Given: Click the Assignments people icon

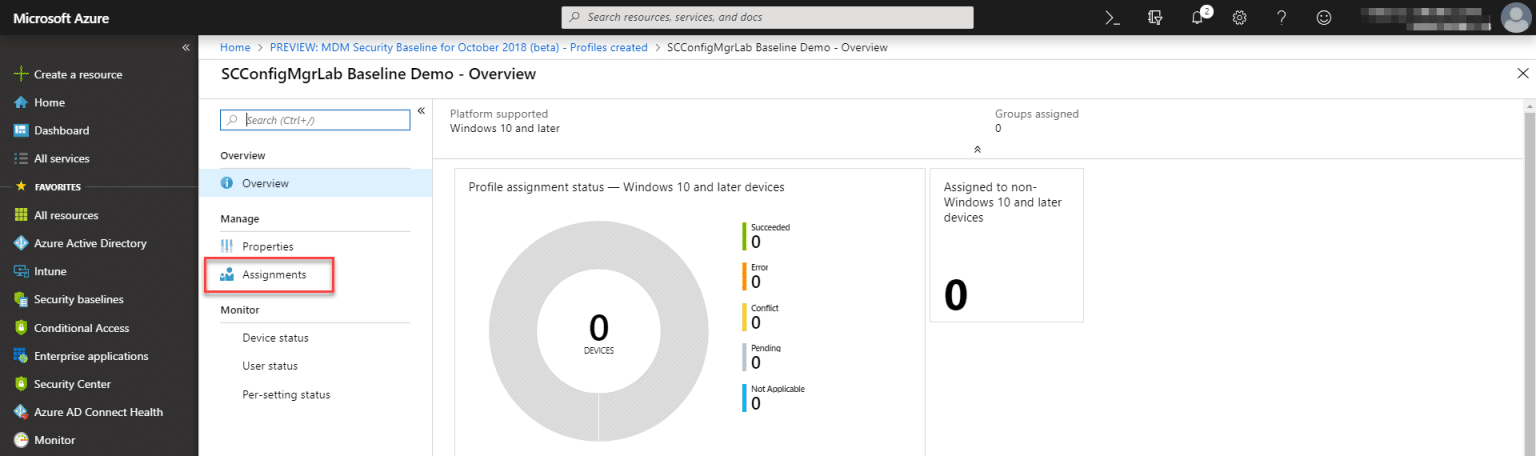Looking at the screenshot, I should [227, 274].
